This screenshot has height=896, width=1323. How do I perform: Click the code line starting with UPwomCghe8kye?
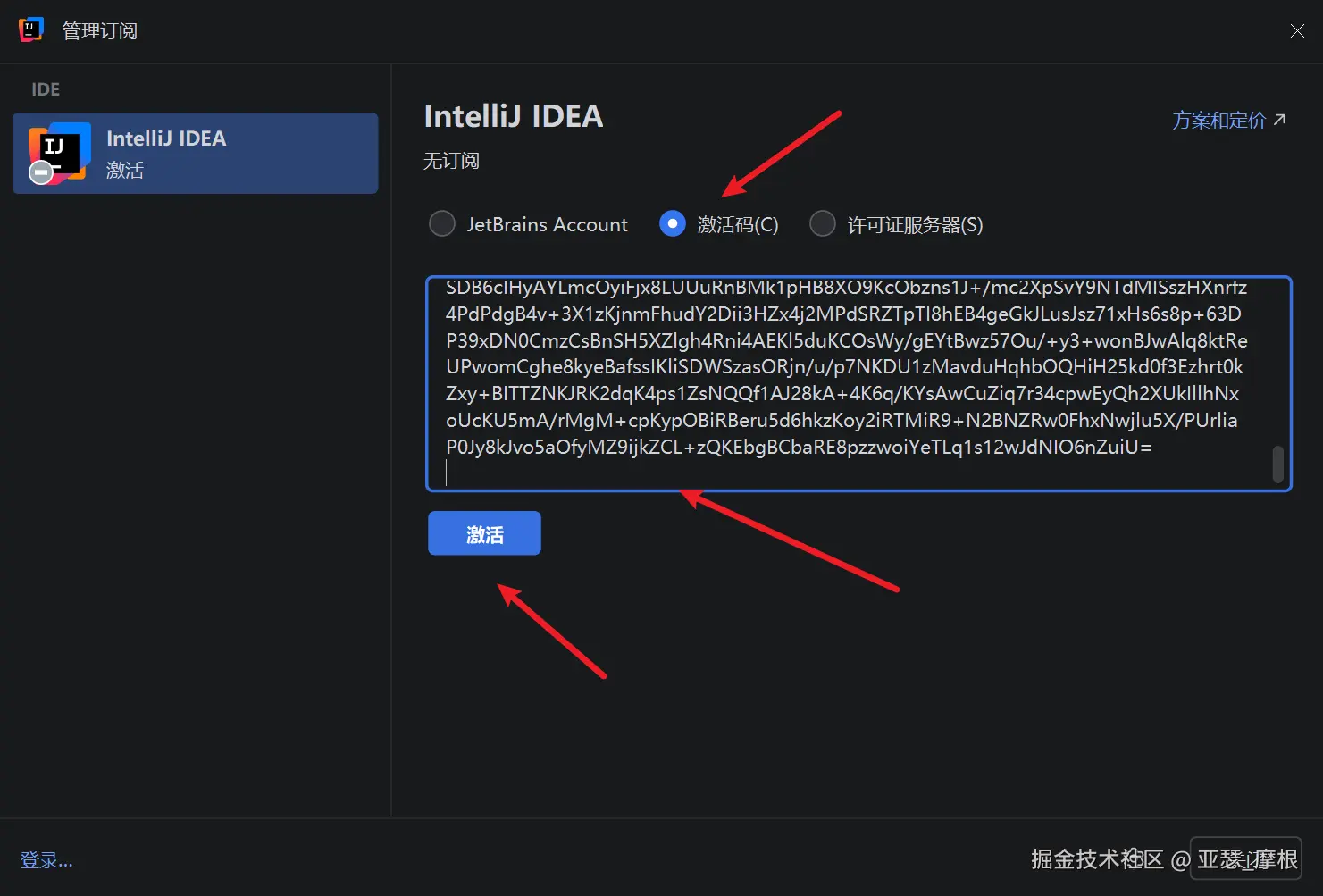click(x=844, y=366)
